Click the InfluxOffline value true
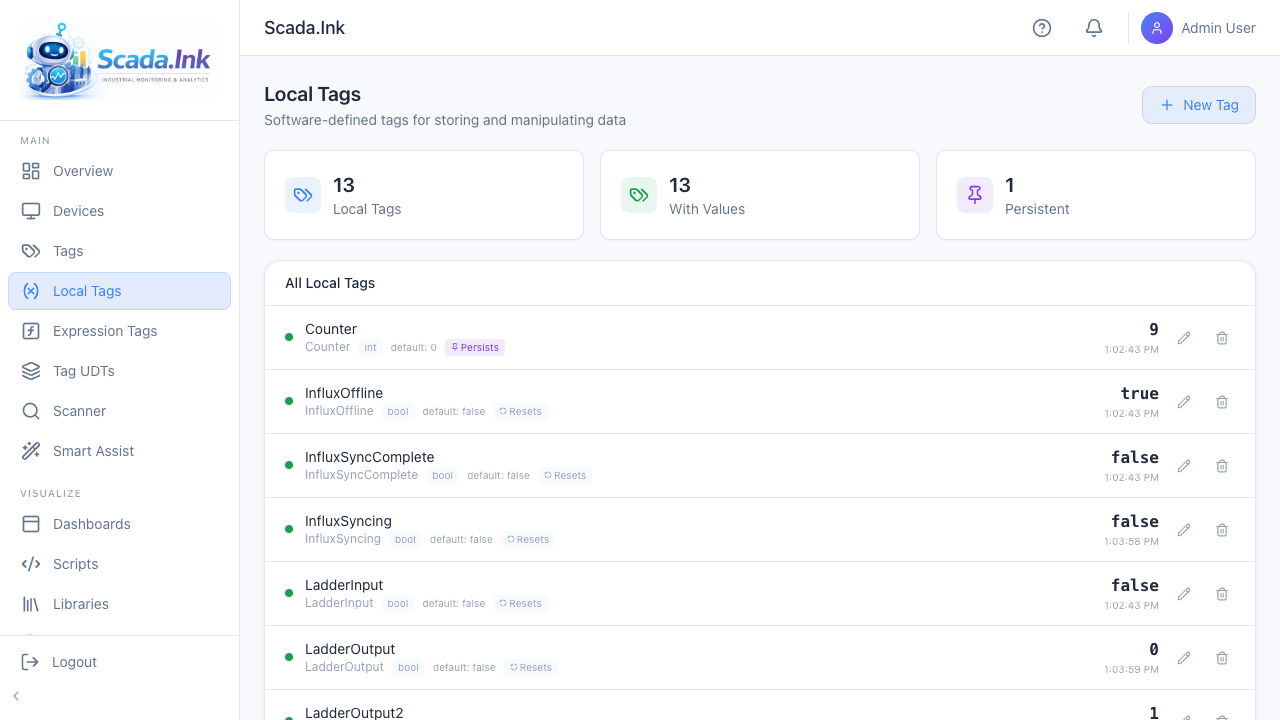The width and height of the screenshot is (1280, 720). (x=1140, y=393)
